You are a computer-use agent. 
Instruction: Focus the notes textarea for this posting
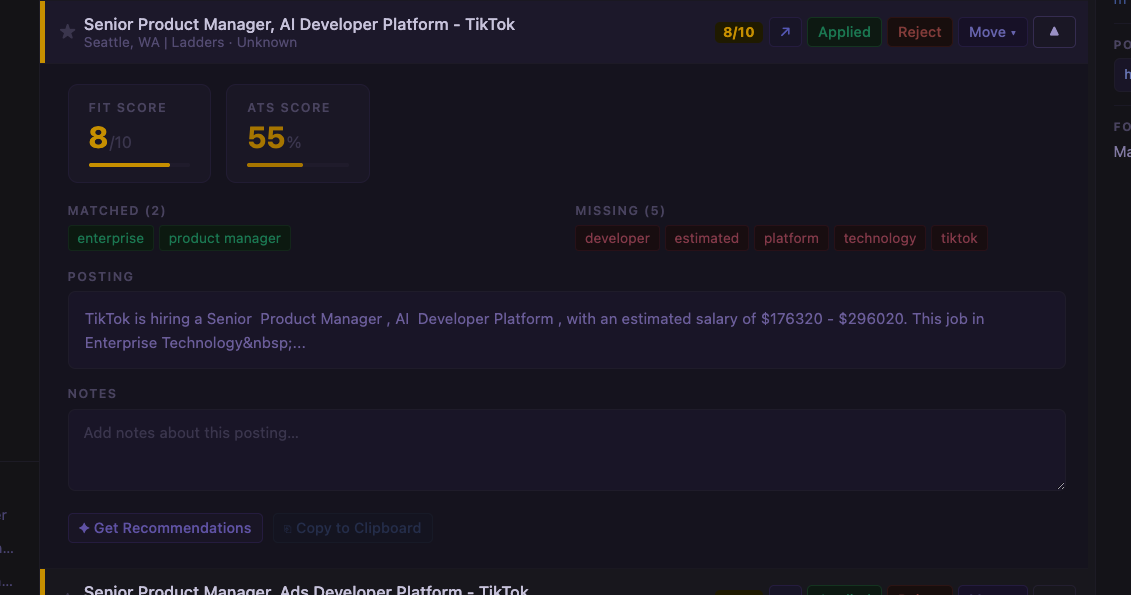pyautogui.click(x=566, y=450)
